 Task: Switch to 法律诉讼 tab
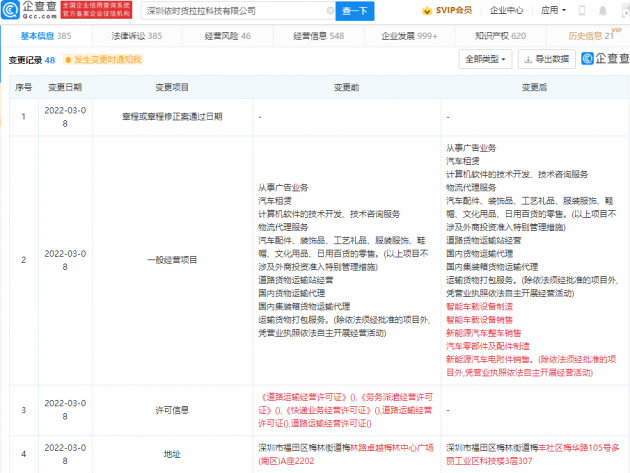pos(137,36)
